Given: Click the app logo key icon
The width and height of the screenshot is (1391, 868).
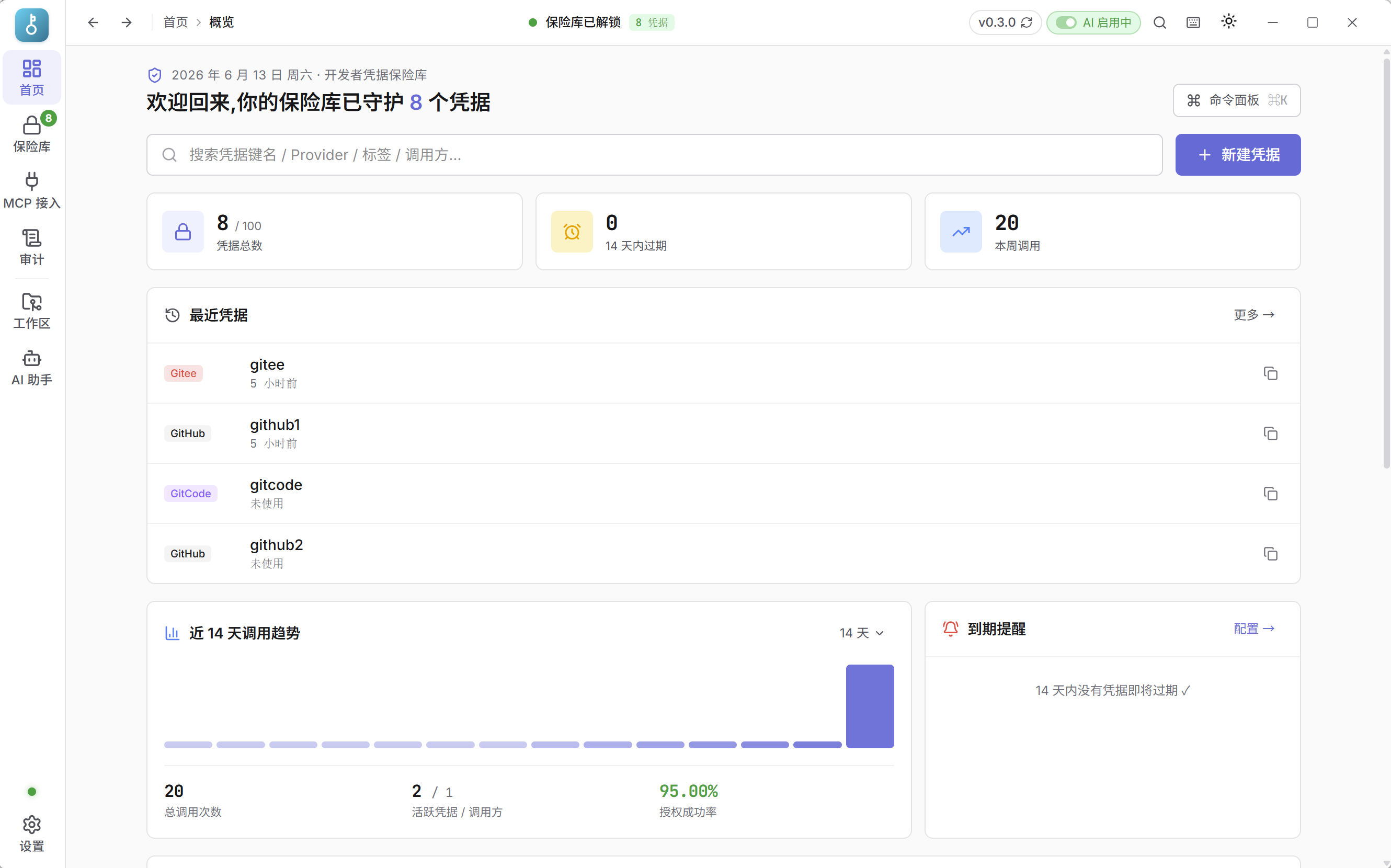Looking at the screenshot, I should [31, 25].
